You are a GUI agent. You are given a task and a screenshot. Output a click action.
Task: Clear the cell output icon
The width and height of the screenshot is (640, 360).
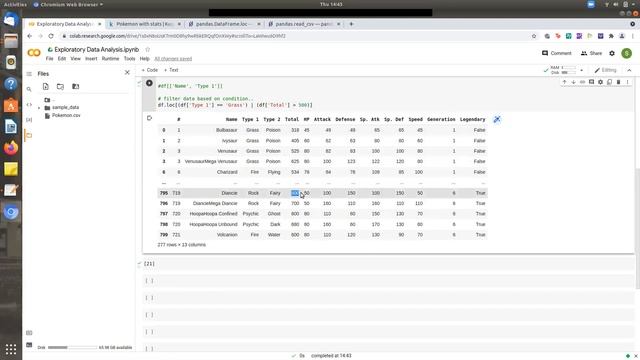coord(149,118)
